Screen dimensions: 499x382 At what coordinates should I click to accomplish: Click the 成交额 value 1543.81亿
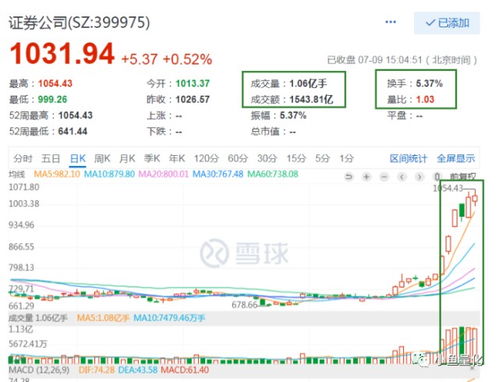[311, 99]
